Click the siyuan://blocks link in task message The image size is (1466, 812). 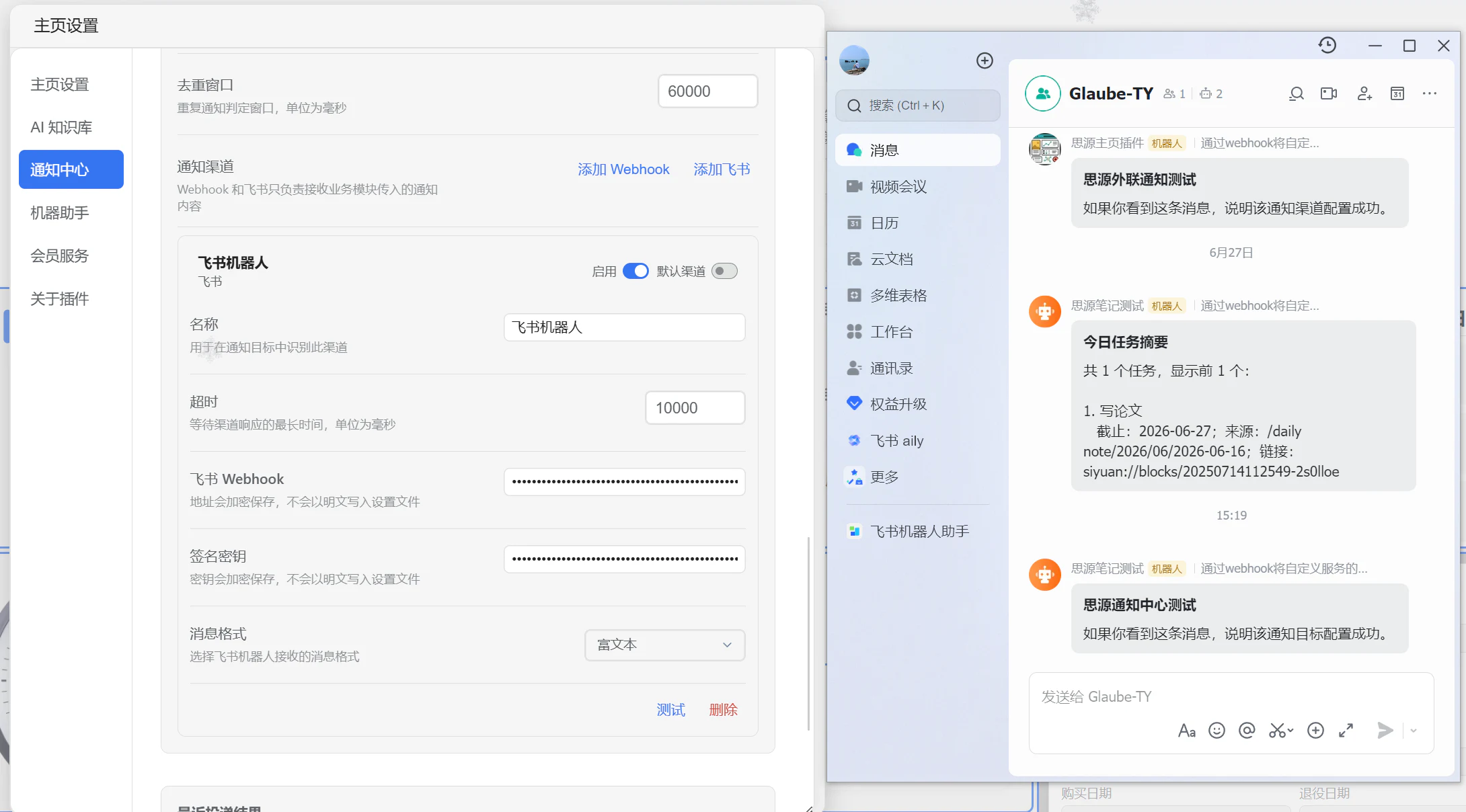click(x=1210, y=472)
